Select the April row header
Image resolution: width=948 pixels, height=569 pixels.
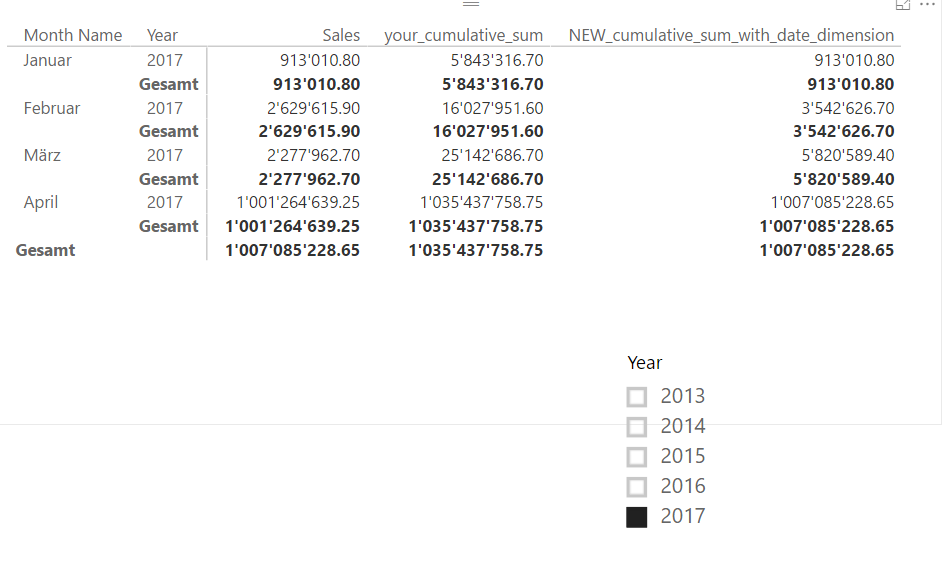coord(41,203)
